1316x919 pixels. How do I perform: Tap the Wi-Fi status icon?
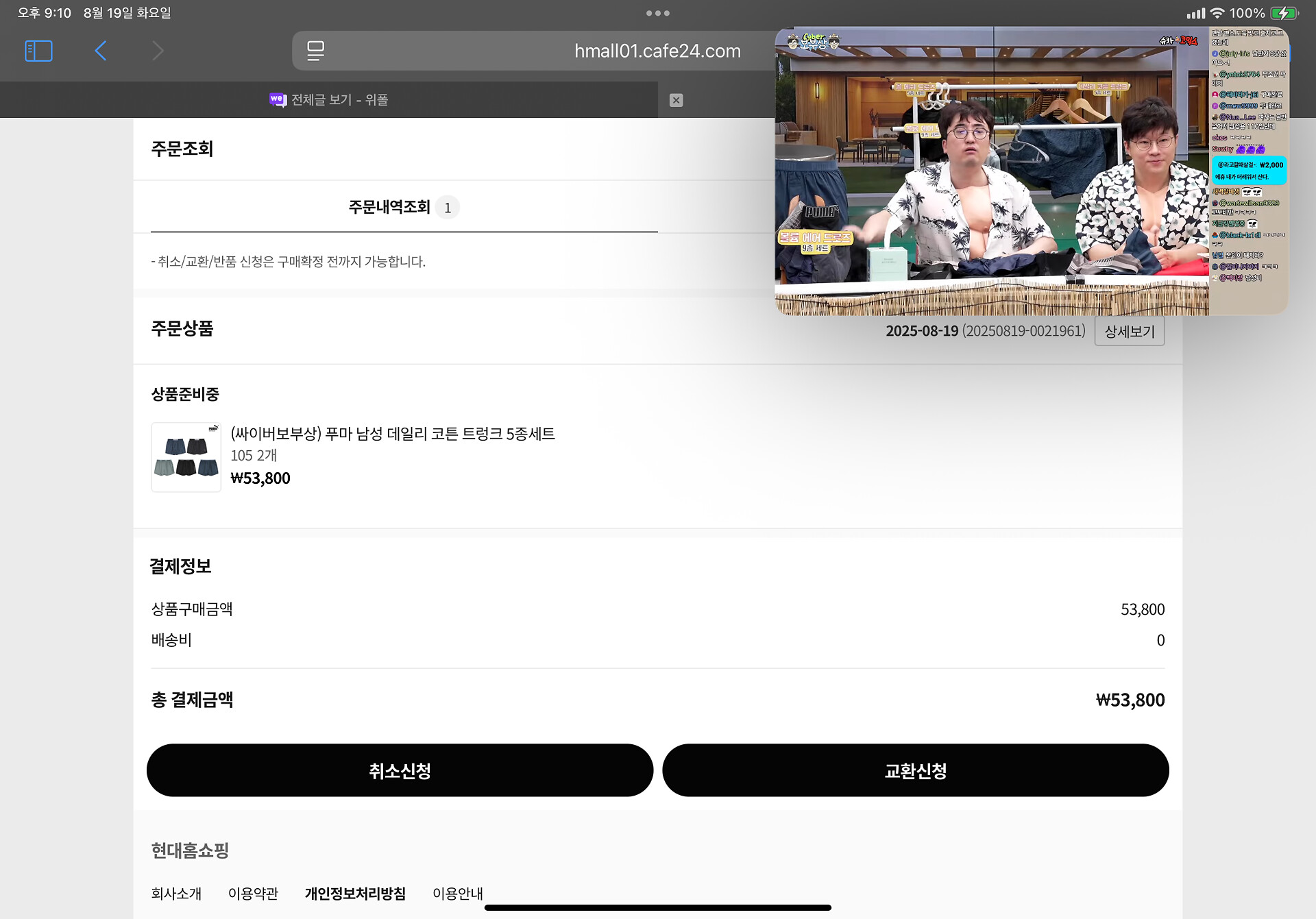click(x=1217, y=13)
